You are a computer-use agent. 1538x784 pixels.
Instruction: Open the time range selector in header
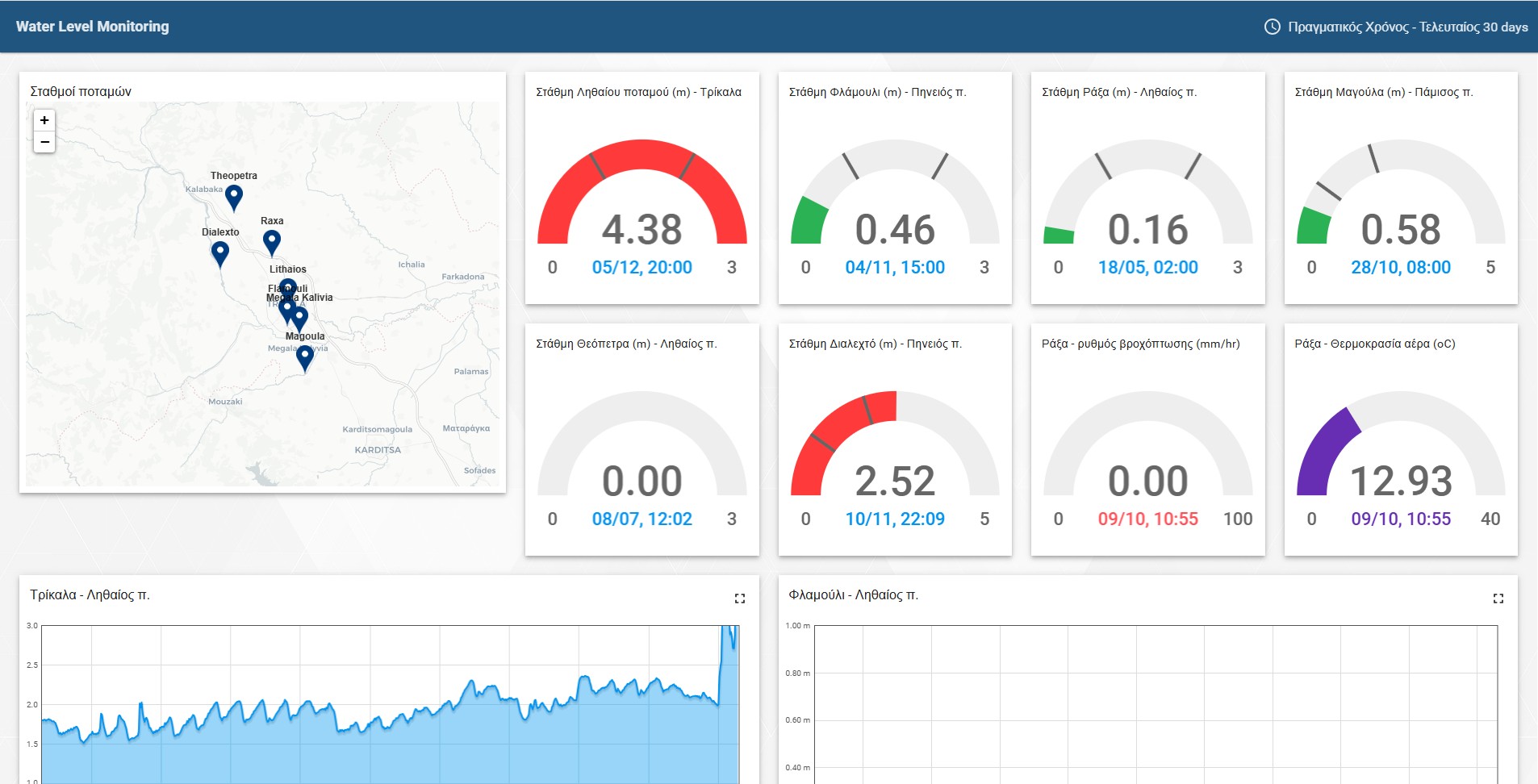tap(1407, 27)
